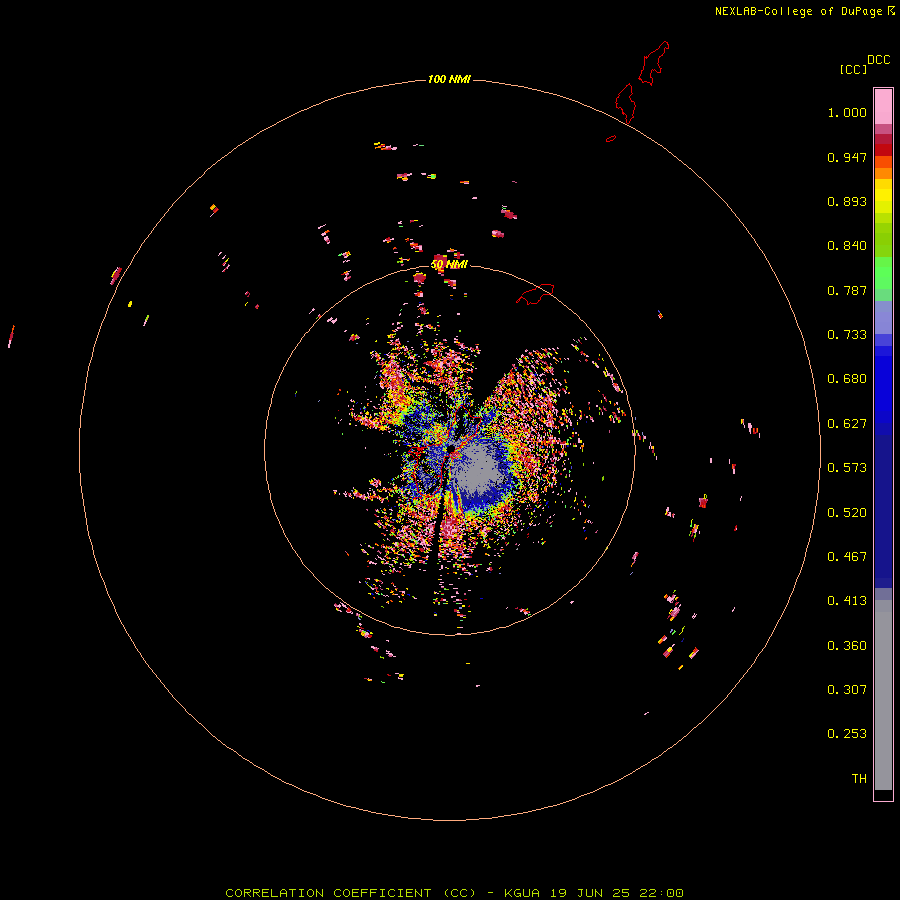Pick the periwinkle color bar segment
900x900 pixels.
pyautogui.click(x=883, y=318)
